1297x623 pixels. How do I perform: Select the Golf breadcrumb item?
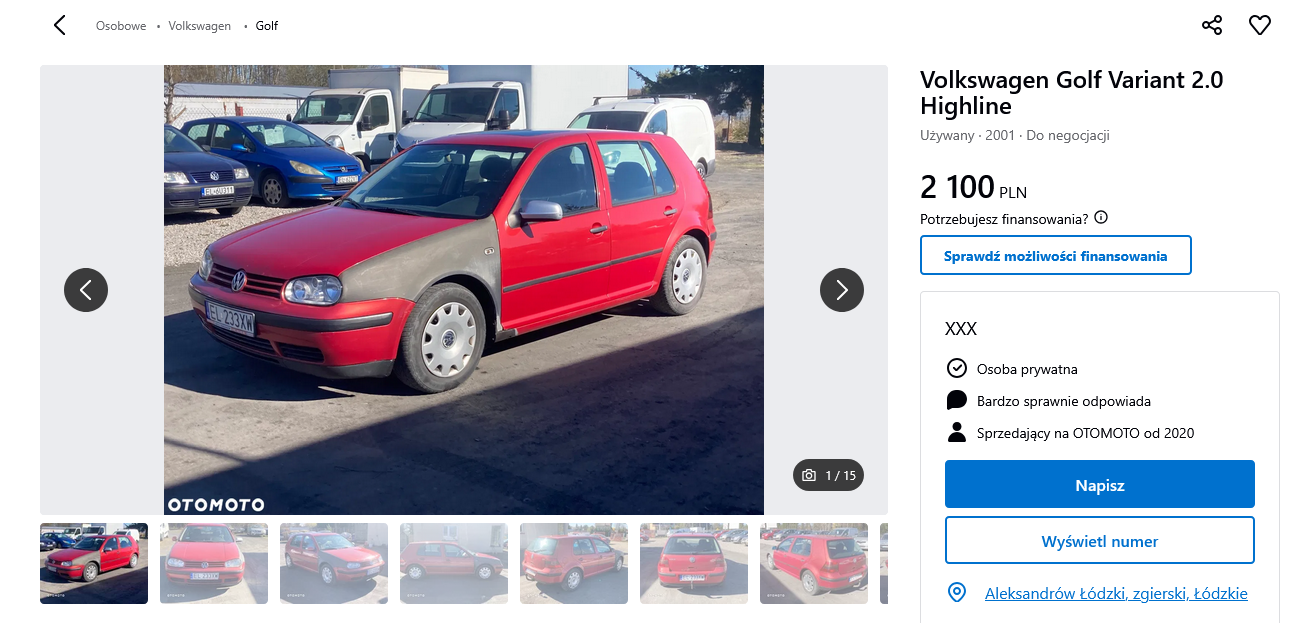[x=267, y=26]
